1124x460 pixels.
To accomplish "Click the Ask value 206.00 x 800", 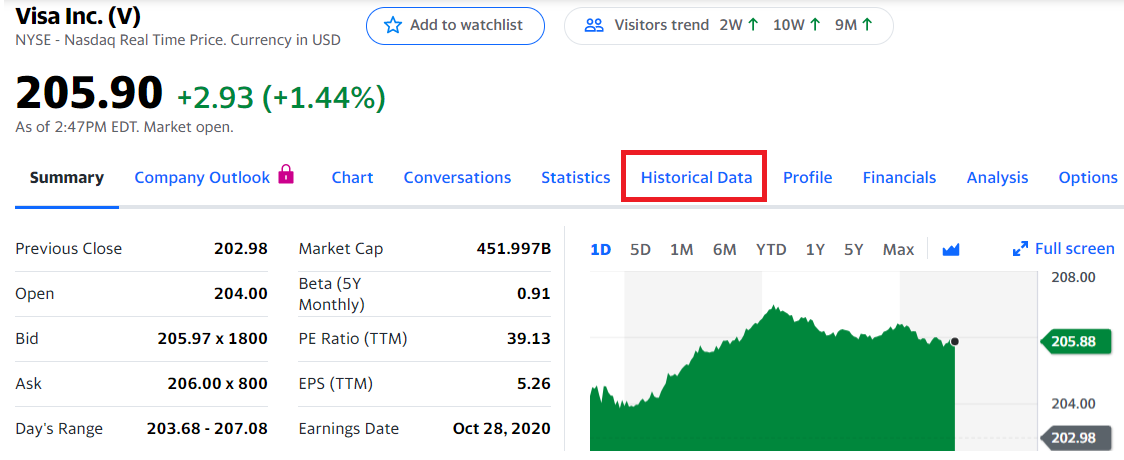I will tap(218, 384).
